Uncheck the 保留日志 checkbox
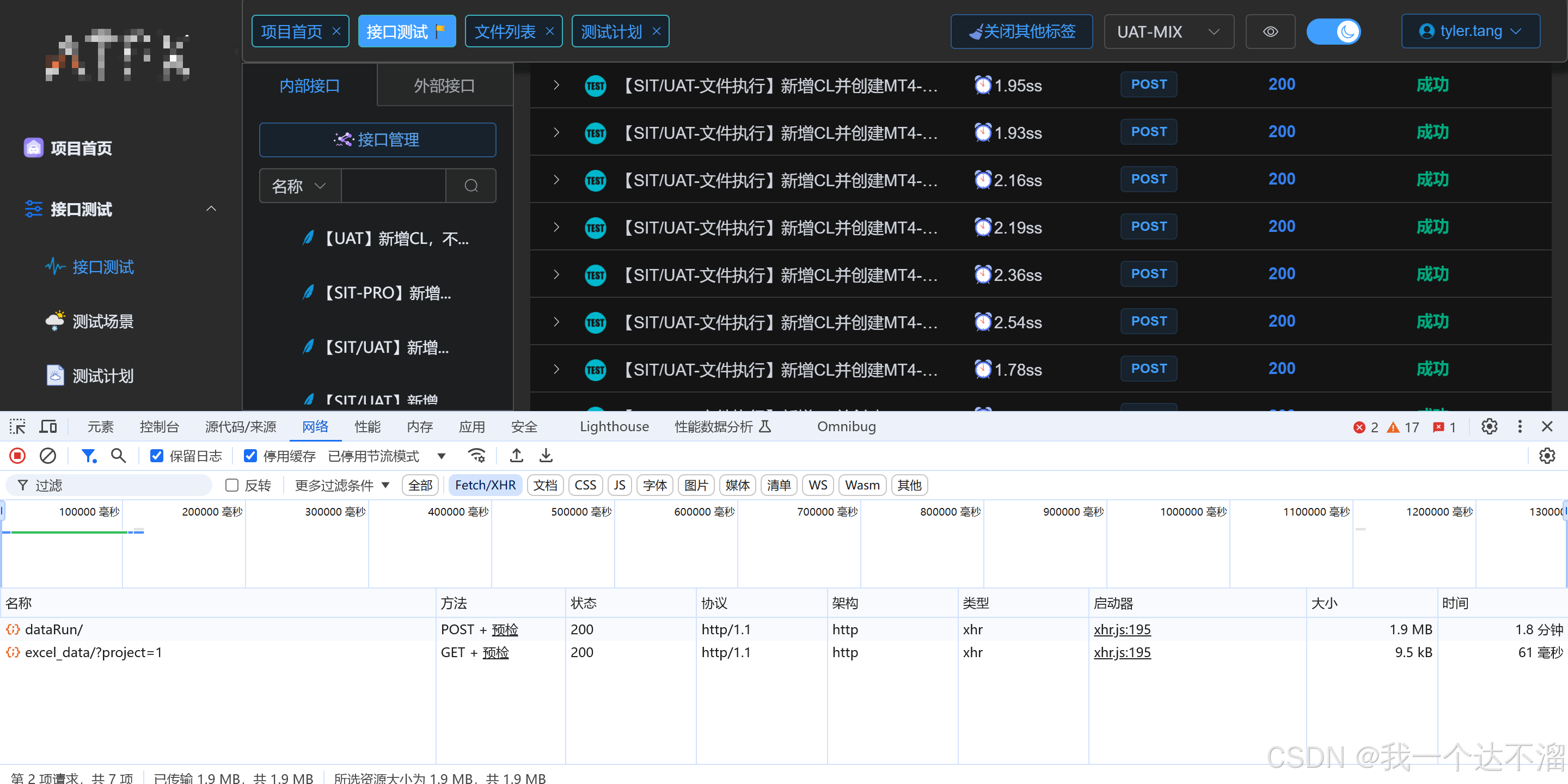Image resolution: width=1568 pixels, height=784 pixels. pyautogui.click(x=157, y=456)
